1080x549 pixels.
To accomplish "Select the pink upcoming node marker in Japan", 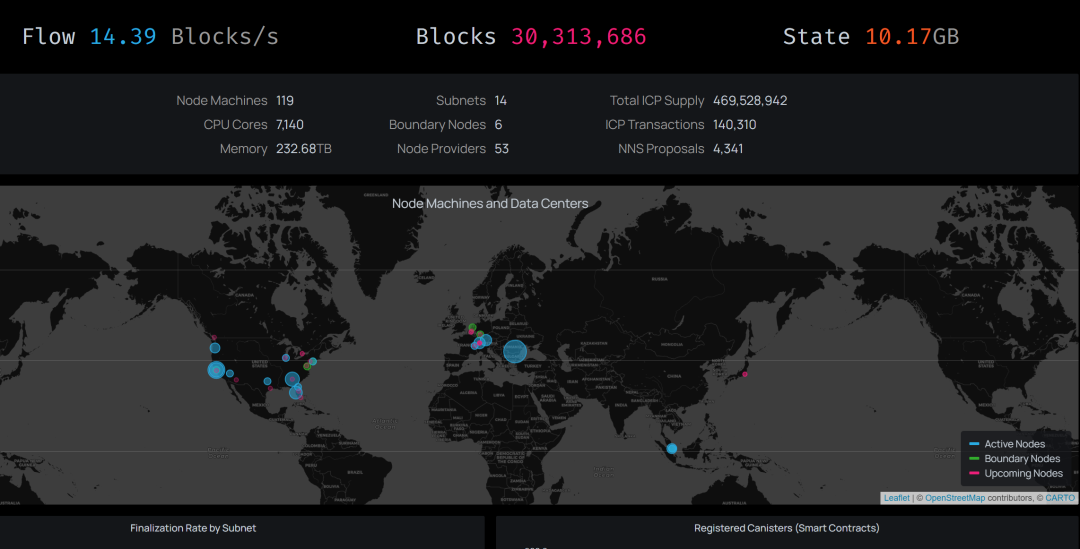I will pyautogui.click(x=744, y=374).
